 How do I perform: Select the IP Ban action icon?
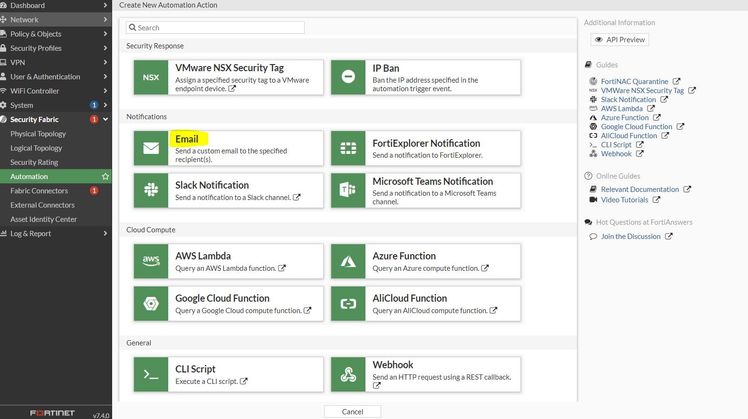tap(348, 77)
